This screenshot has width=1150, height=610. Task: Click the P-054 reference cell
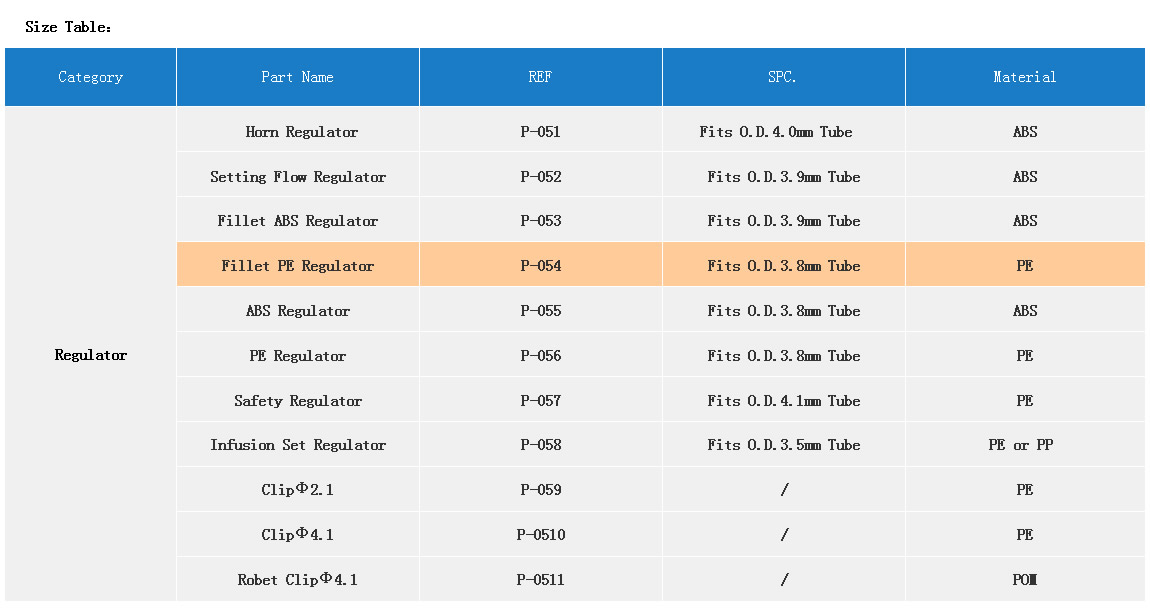click(x=541, y=266)
